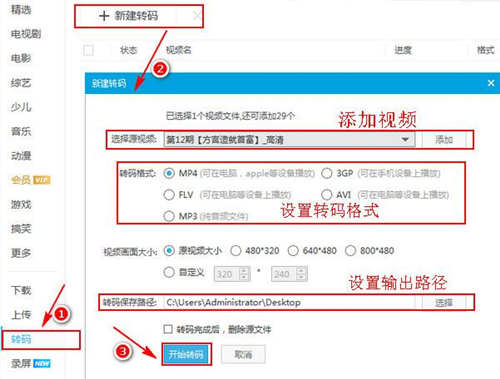Select the 自定义 custom size option
The width and height of the screenshot is (500, 379).
[x=169, y=272]
